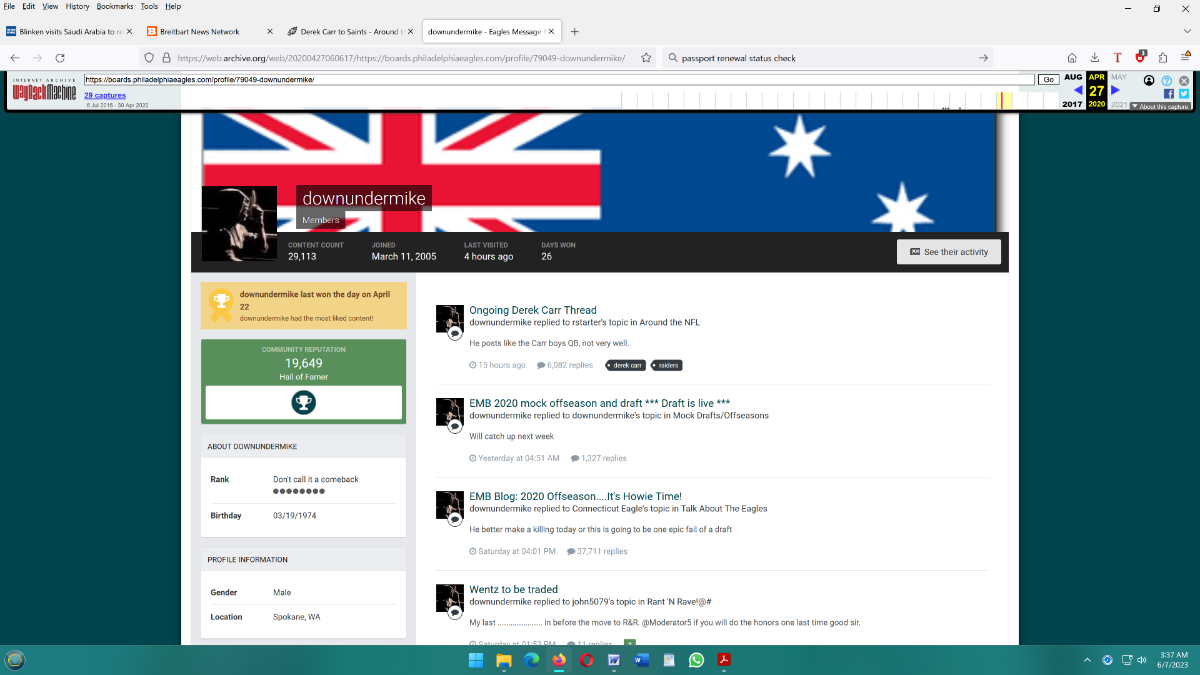Bookmark this page with the star
The image size is (1200, 675).
coord(646,58)
